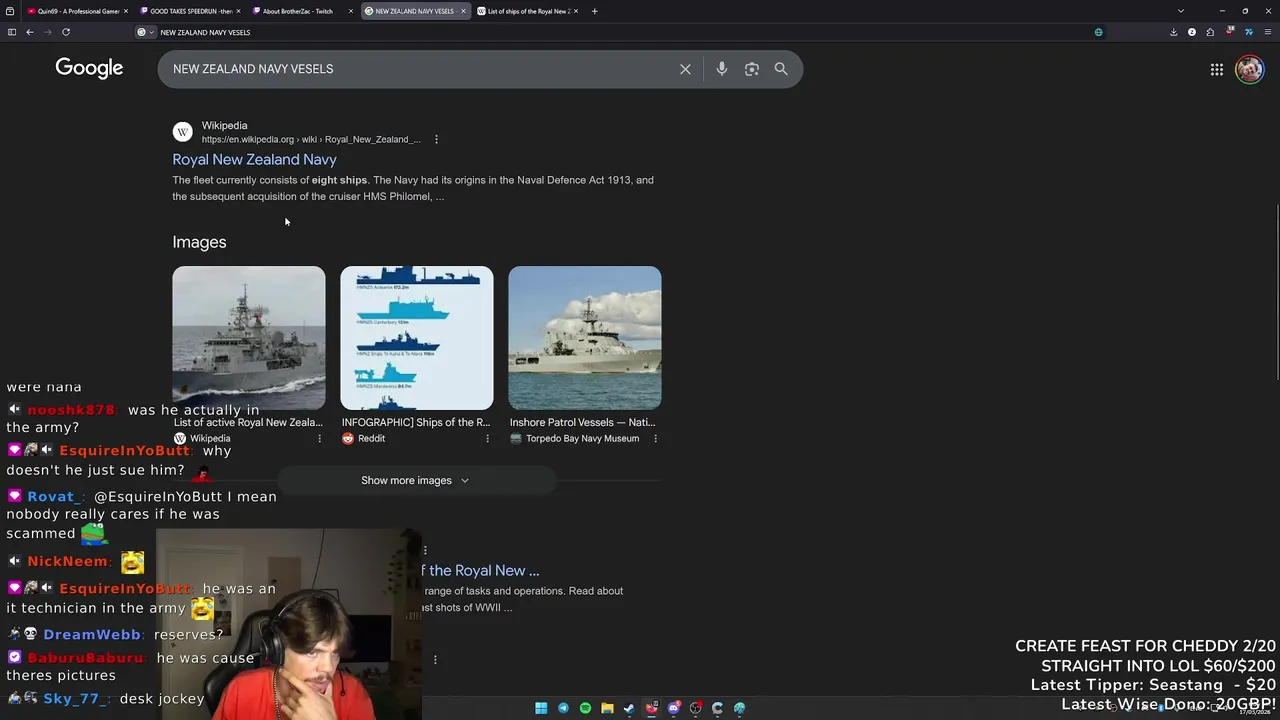Open the list all tabs dropdown

(x=1180, y=11)
